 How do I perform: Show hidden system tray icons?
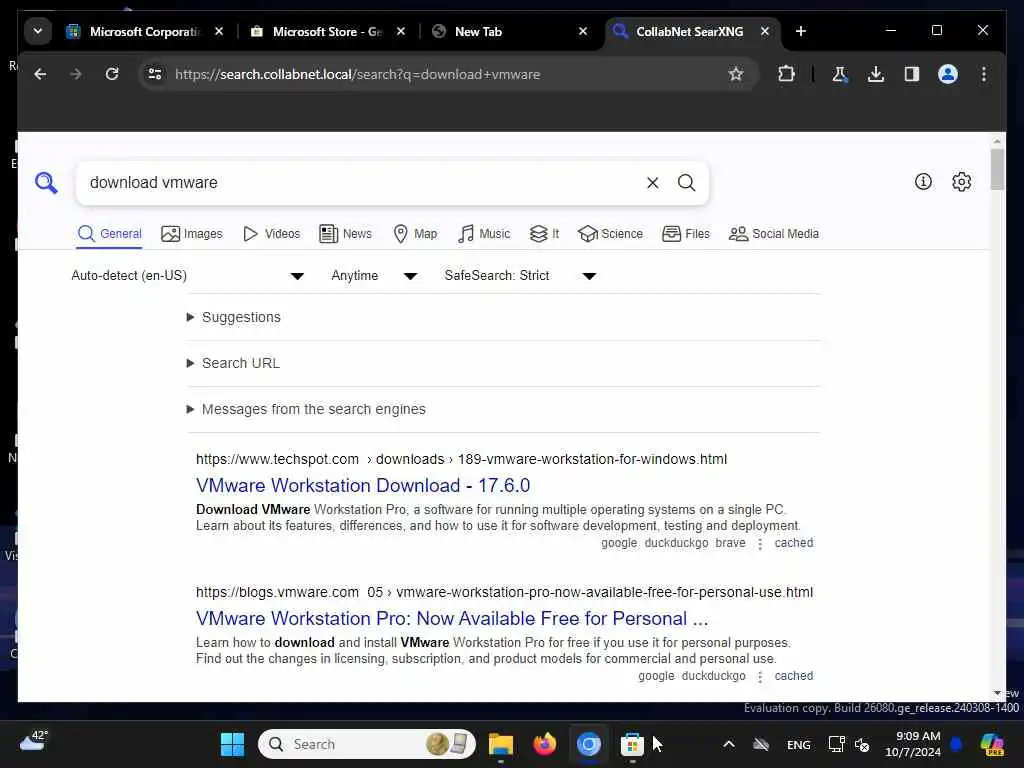[729, 744]
